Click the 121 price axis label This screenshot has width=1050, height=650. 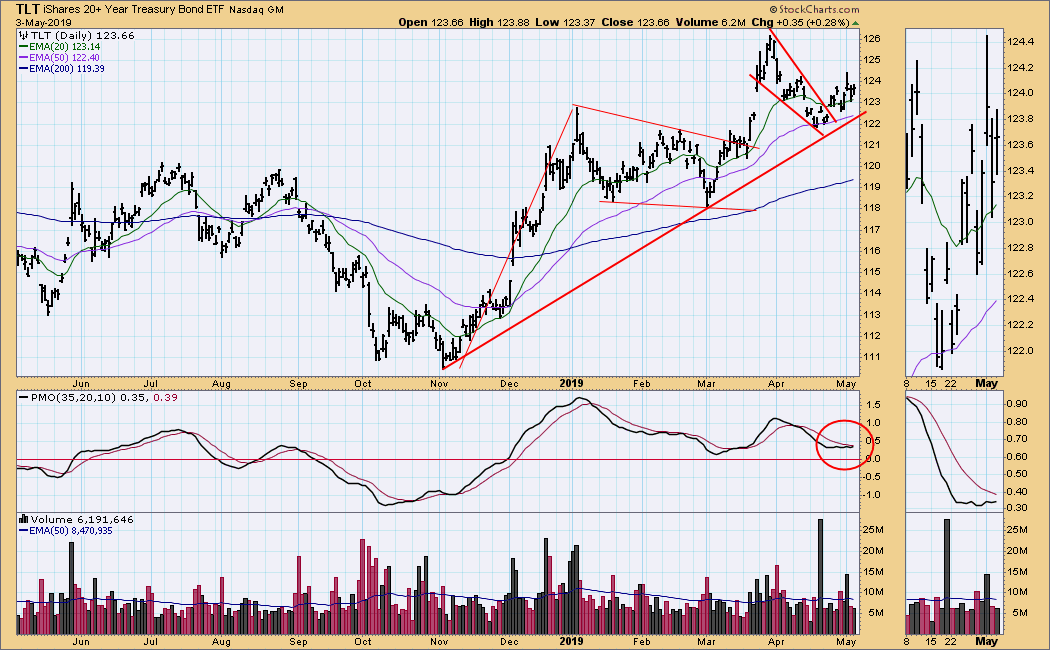click(x=872, y=145)
